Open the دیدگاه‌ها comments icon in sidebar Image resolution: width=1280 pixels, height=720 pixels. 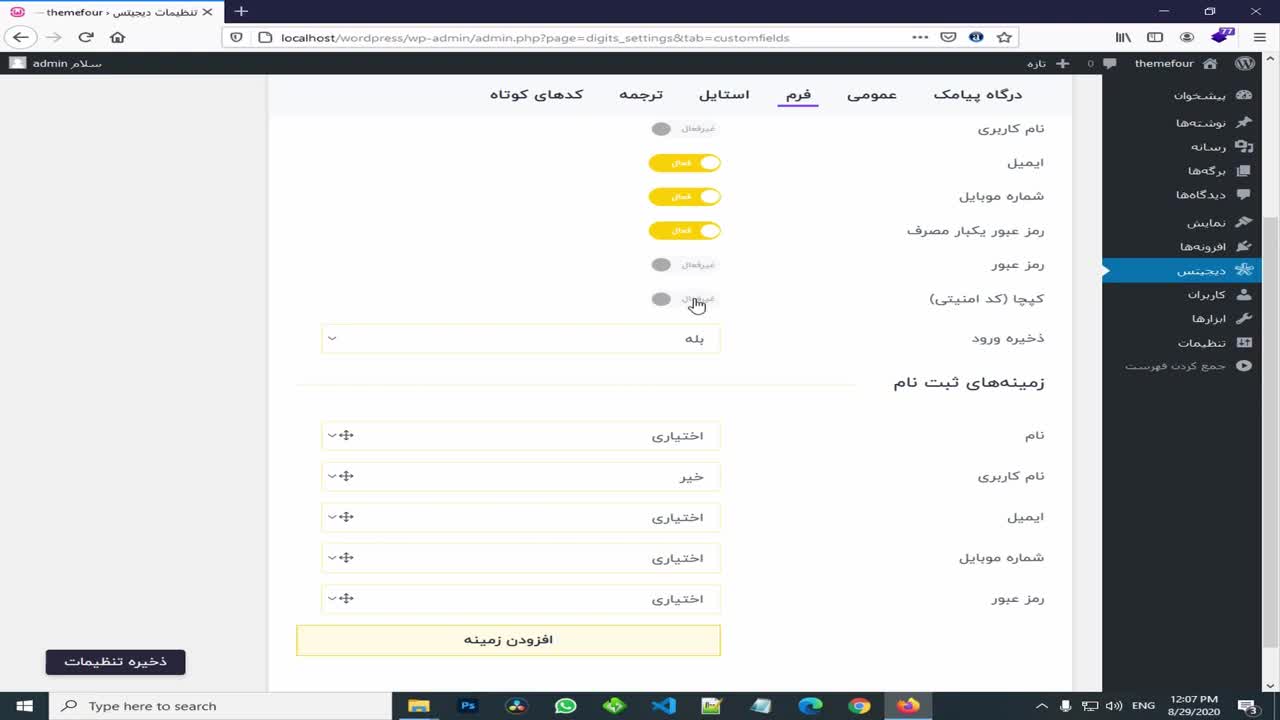1244,195
